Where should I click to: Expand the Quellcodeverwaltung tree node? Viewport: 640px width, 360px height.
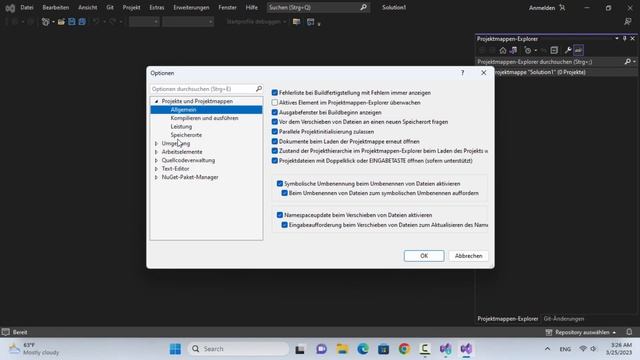(x=156, y=160)
